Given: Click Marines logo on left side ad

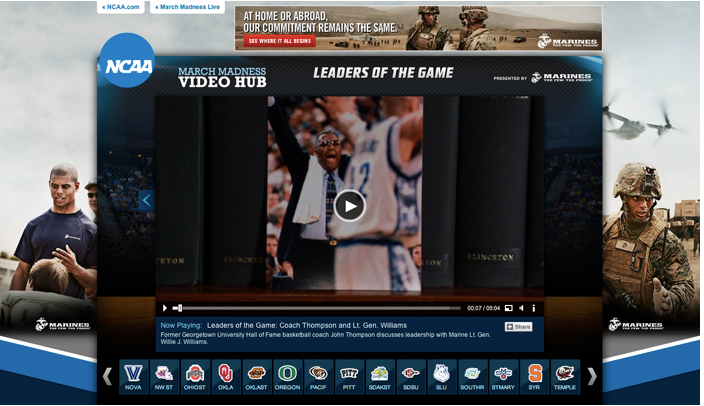Looking at the screenshot, I should pyautogui.click(x=63, y=324).
